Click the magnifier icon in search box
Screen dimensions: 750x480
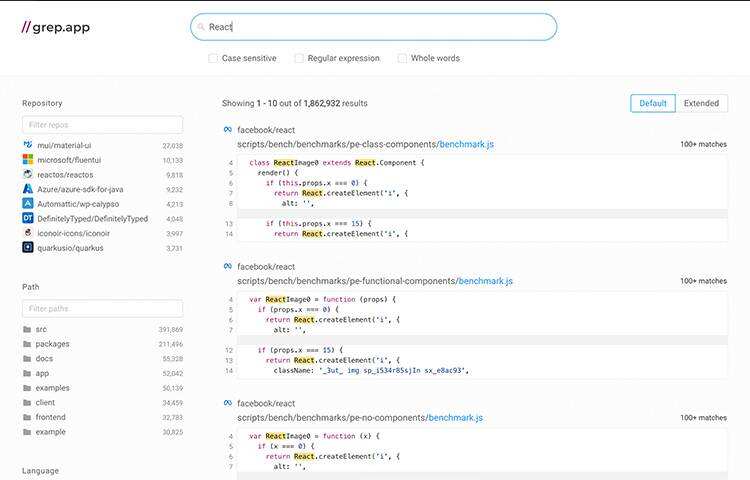point(201,27)
